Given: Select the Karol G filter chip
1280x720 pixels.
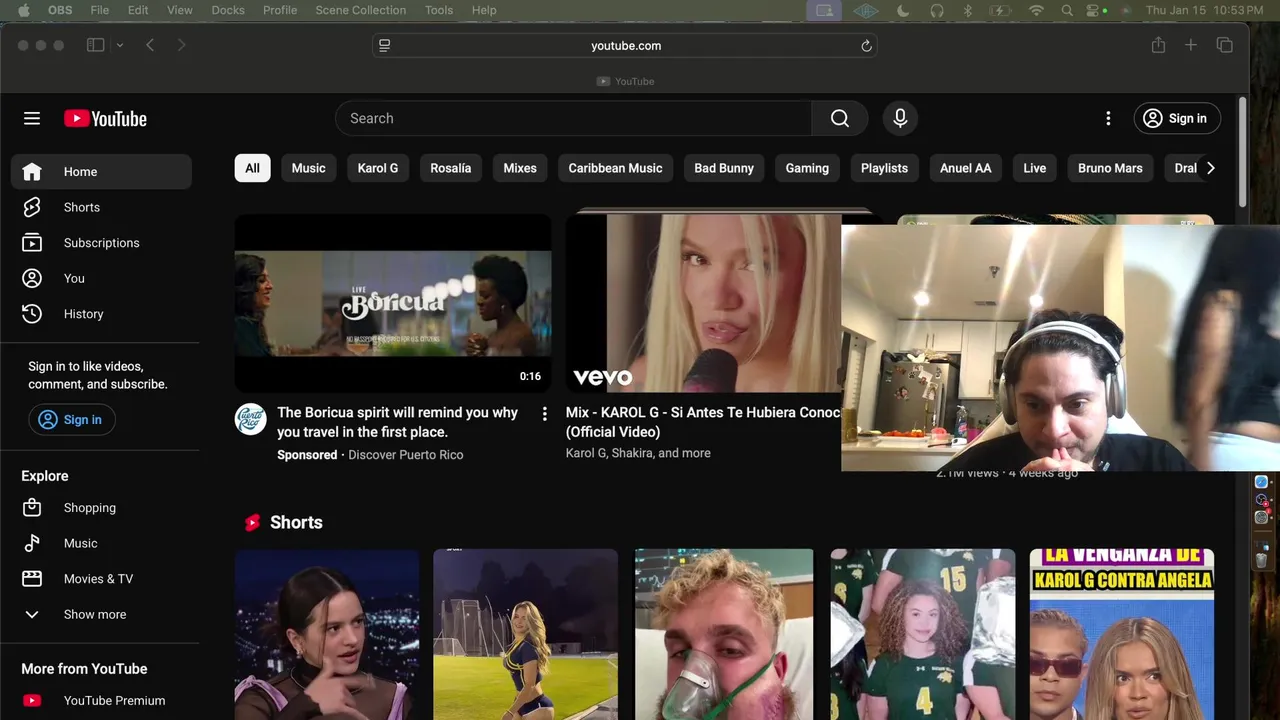Looking at the screenshot, I should 378,168.
